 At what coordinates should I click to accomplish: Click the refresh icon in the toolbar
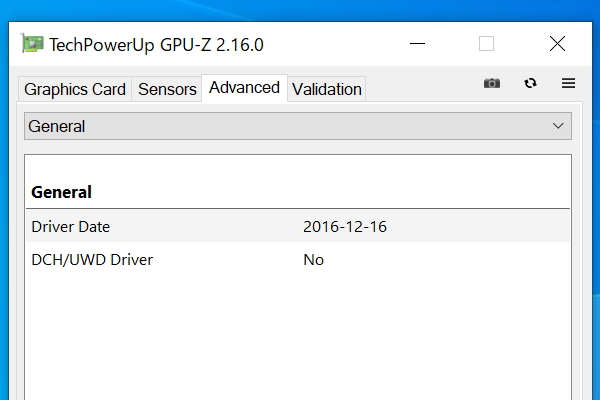(530, 83)
